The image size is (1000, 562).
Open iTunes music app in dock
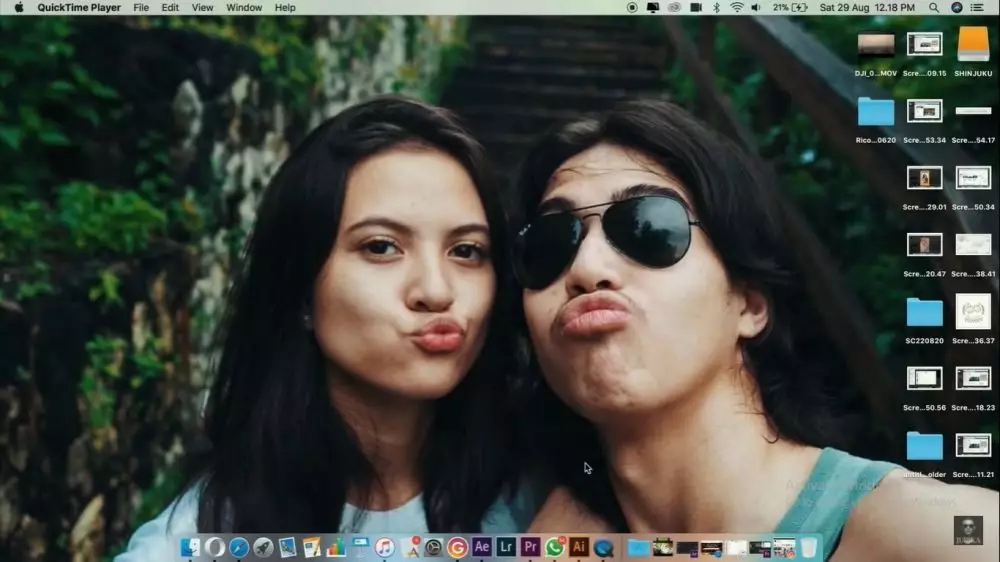click(385, 547)
